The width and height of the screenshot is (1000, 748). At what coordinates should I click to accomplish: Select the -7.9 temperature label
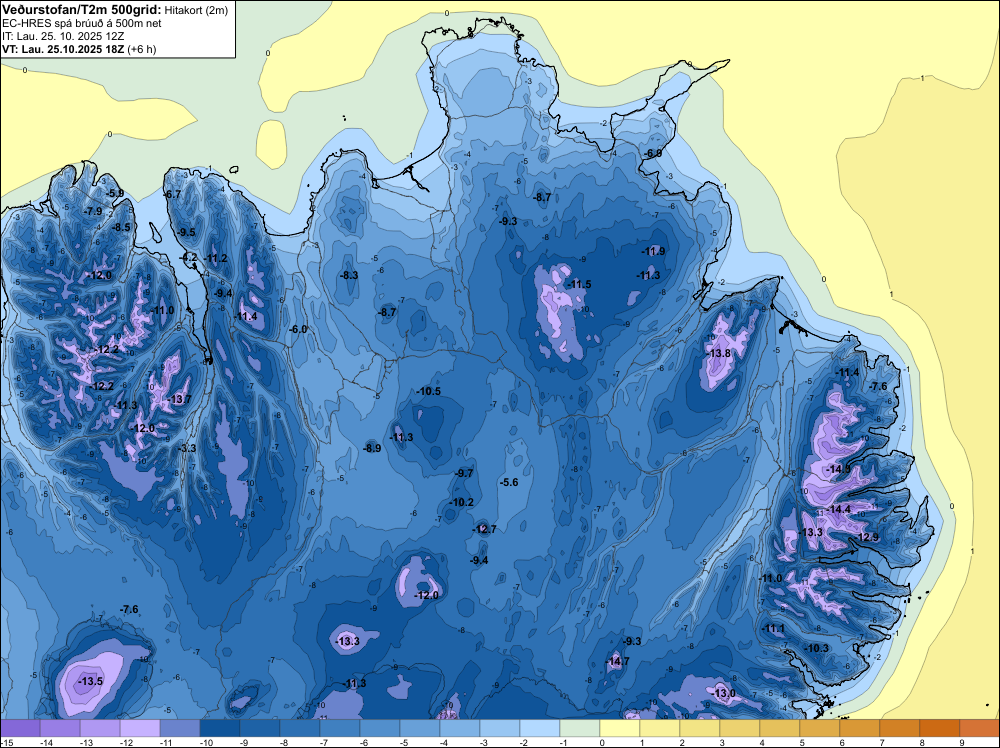tap(93, 211)
